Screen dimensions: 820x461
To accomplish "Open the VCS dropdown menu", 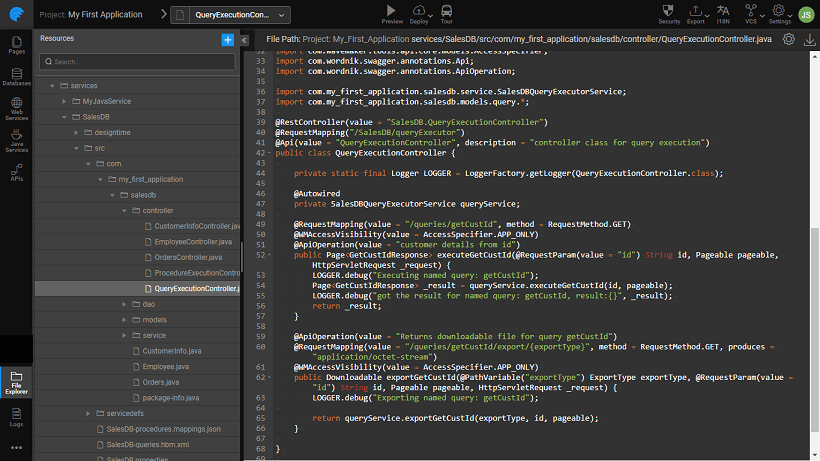I will (x=752, y=13).
